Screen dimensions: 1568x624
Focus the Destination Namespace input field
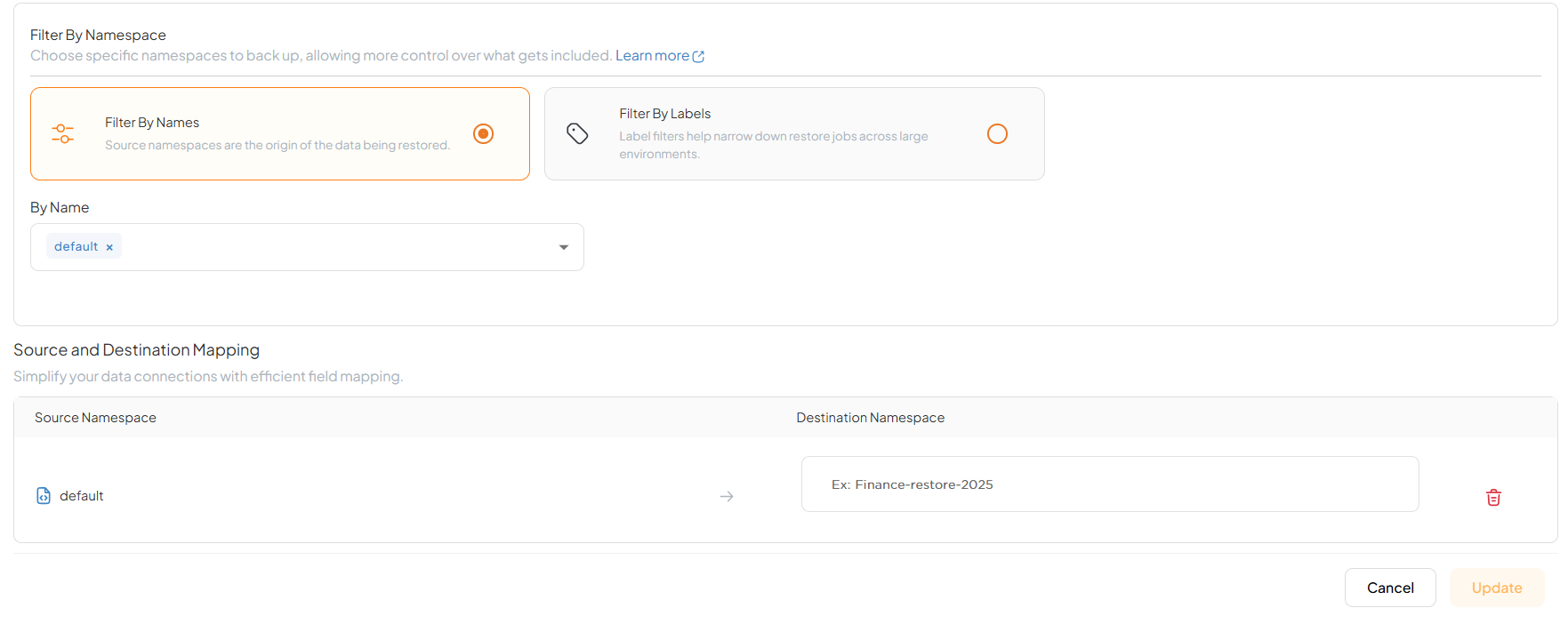tap(1110, 484)
